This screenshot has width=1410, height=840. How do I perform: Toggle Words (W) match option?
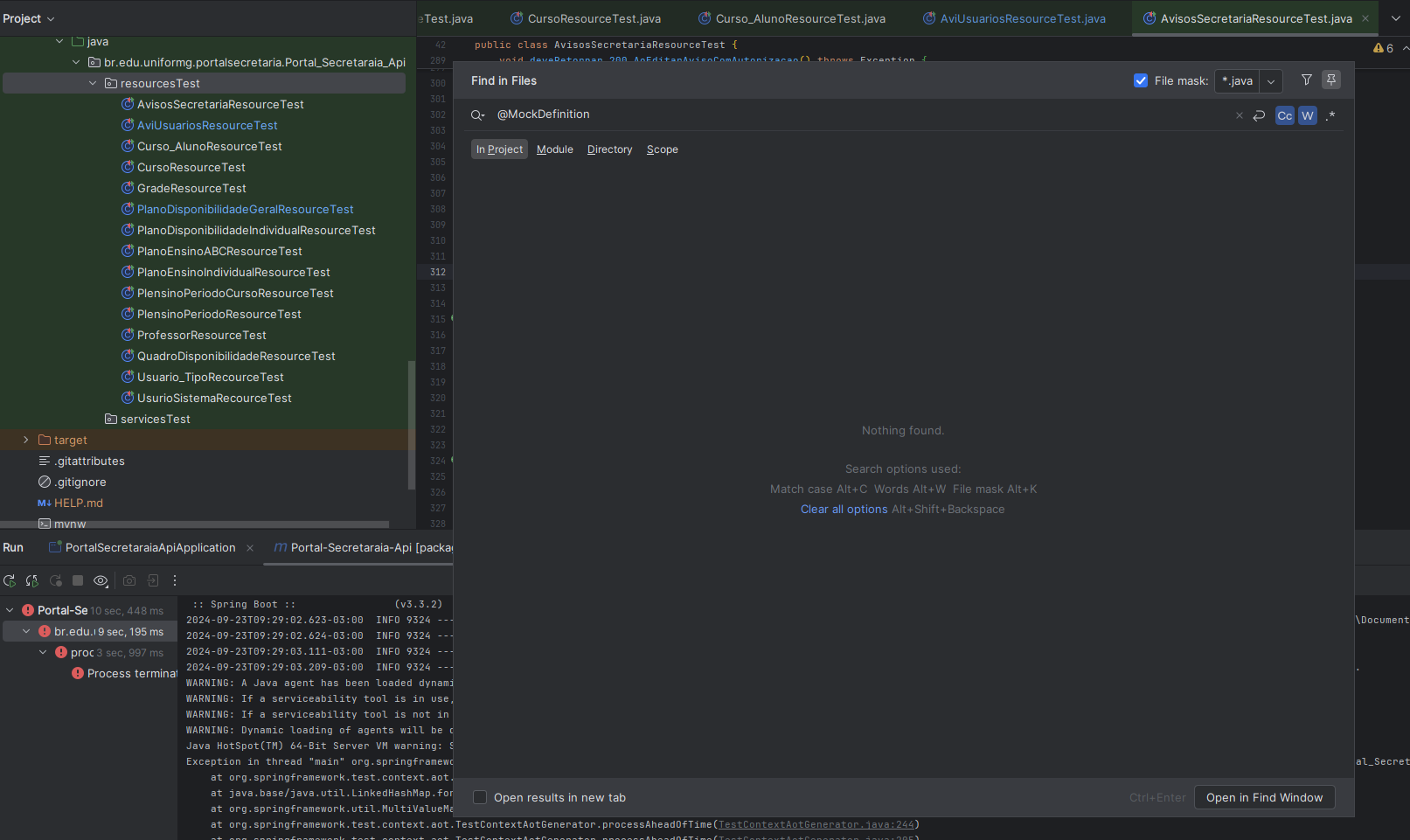pyautogui.click(x=1308, y=115)
